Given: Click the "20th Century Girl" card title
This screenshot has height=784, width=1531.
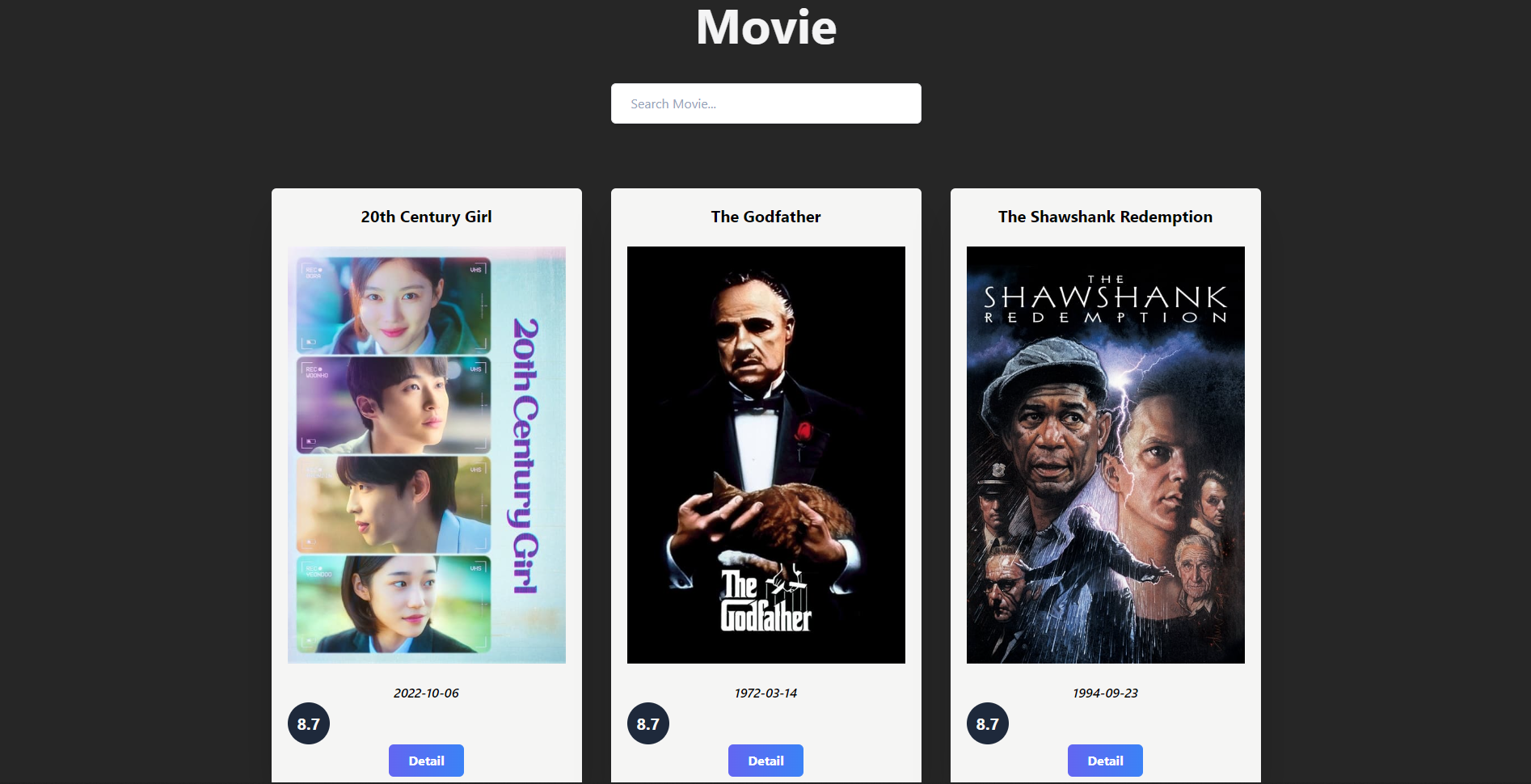Looking at the screenshot, I should [x=426, y=217].
